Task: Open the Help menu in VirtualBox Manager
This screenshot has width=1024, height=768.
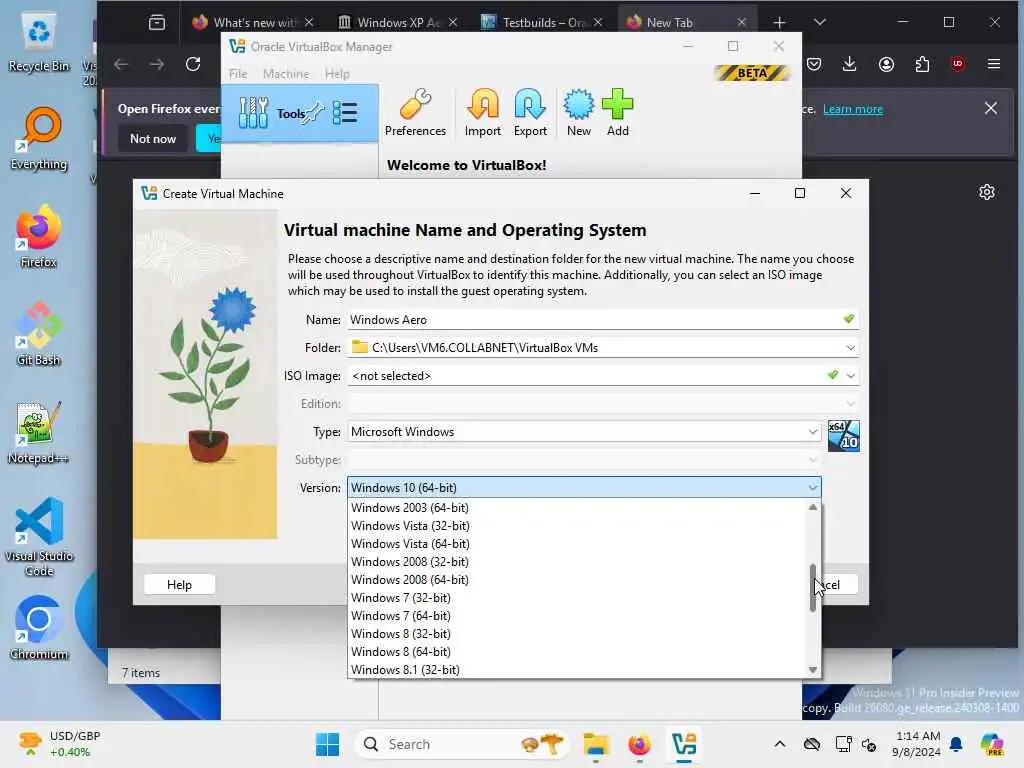Action: click(x=337, y=74)
